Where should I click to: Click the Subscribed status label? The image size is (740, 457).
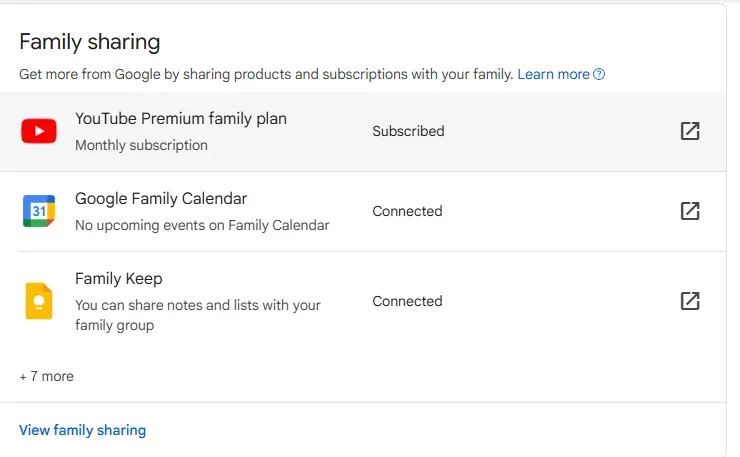coord(408,131)
